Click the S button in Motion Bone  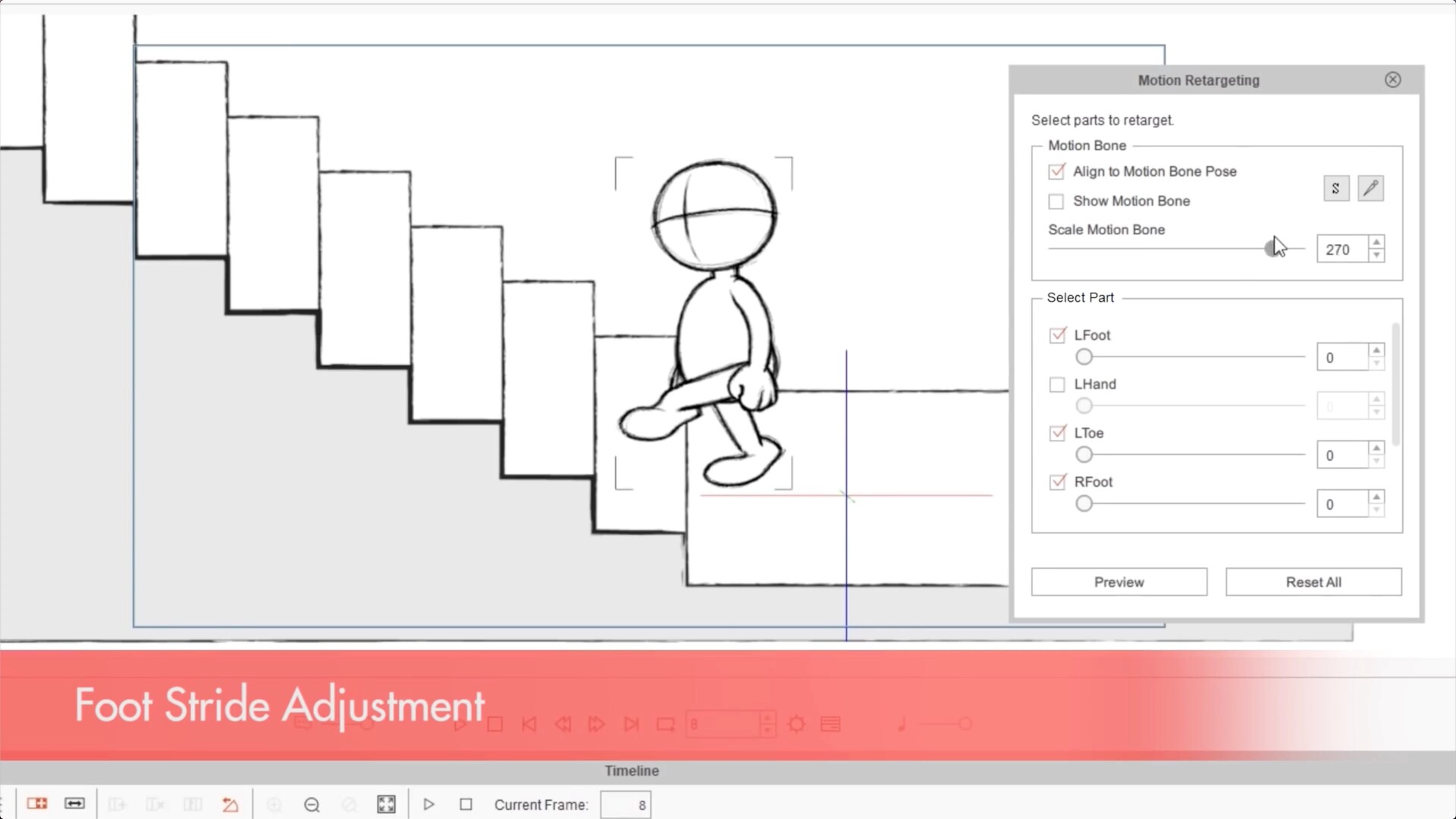(1335, 188)
